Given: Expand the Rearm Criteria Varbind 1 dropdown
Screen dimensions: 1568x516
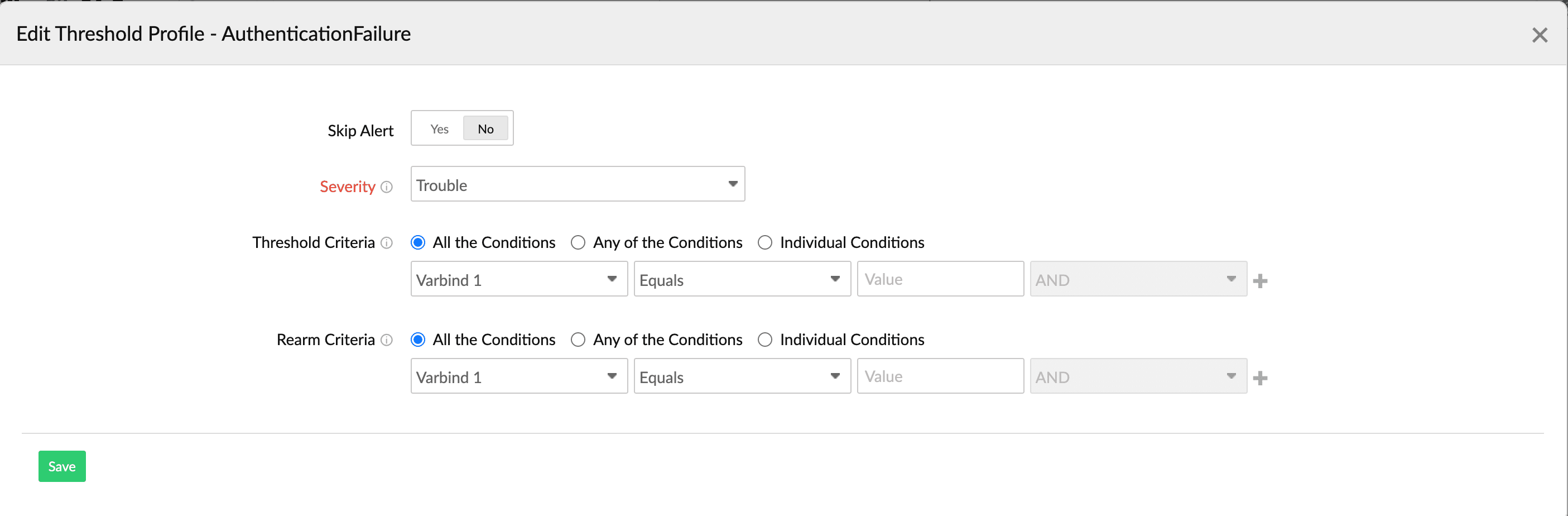Looking at the screenshot, I should (518, 377).
